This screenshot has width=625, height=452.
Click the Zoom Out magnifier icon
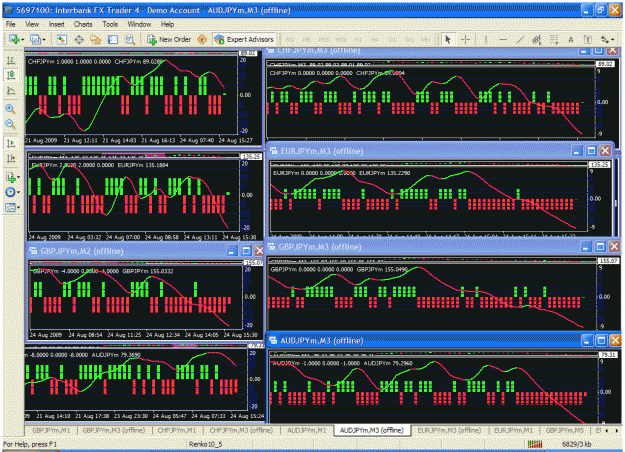[10, 124]
